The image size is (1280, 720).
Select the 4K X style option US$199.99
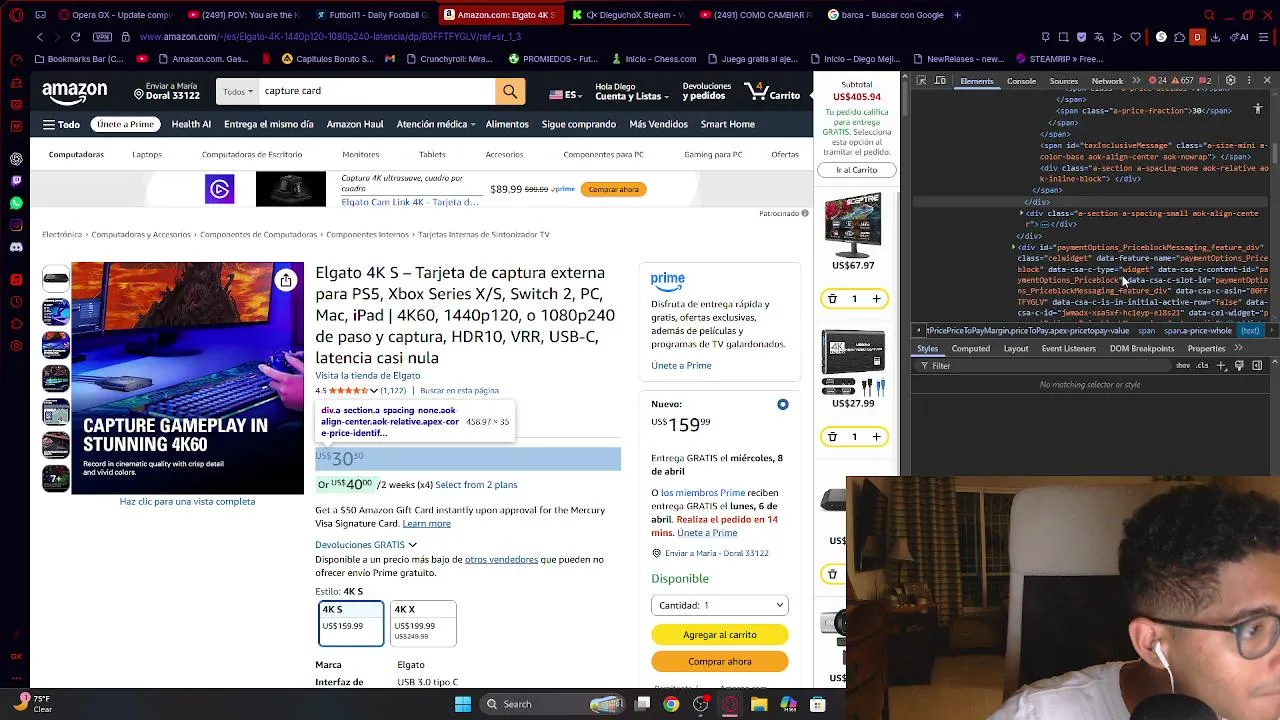[x=423, y=623]
